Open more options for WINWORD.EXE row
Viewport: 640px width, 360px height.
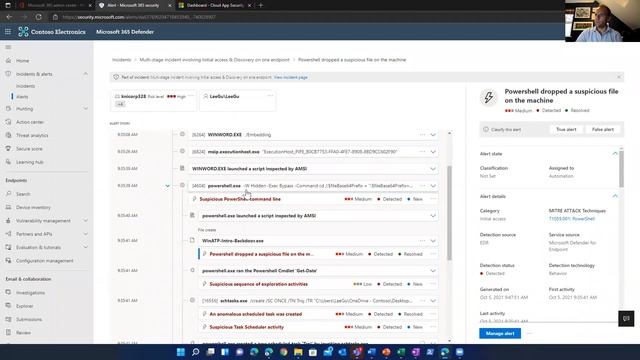click(422, 135)
